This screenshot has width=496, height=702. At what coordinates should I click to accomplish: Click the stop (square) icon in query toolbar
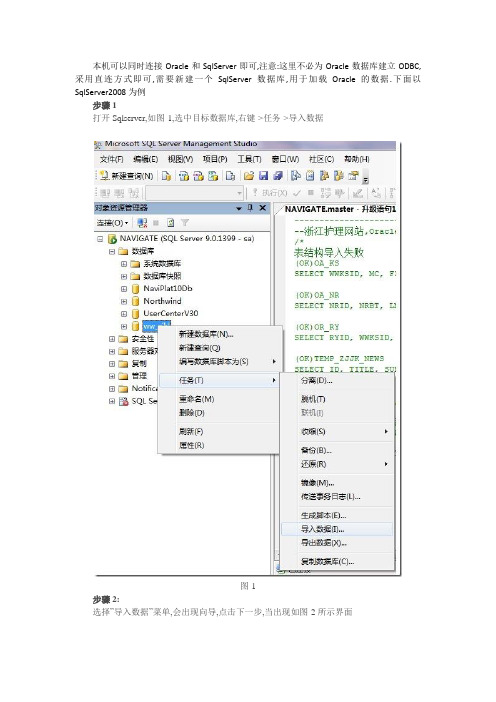tap(311, 193)
